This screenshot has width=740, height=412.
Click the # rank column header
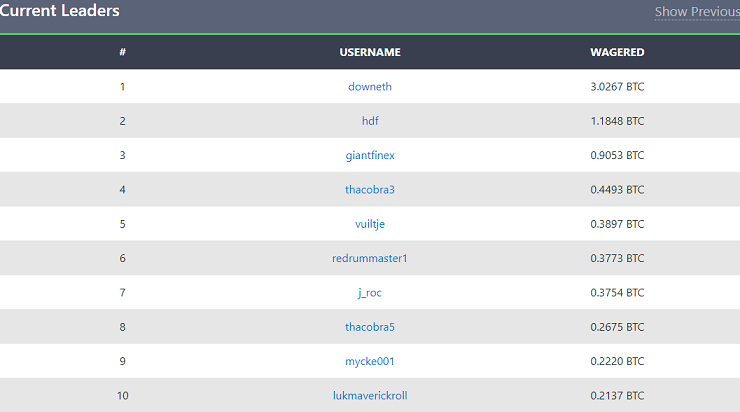tap(122, 52)
